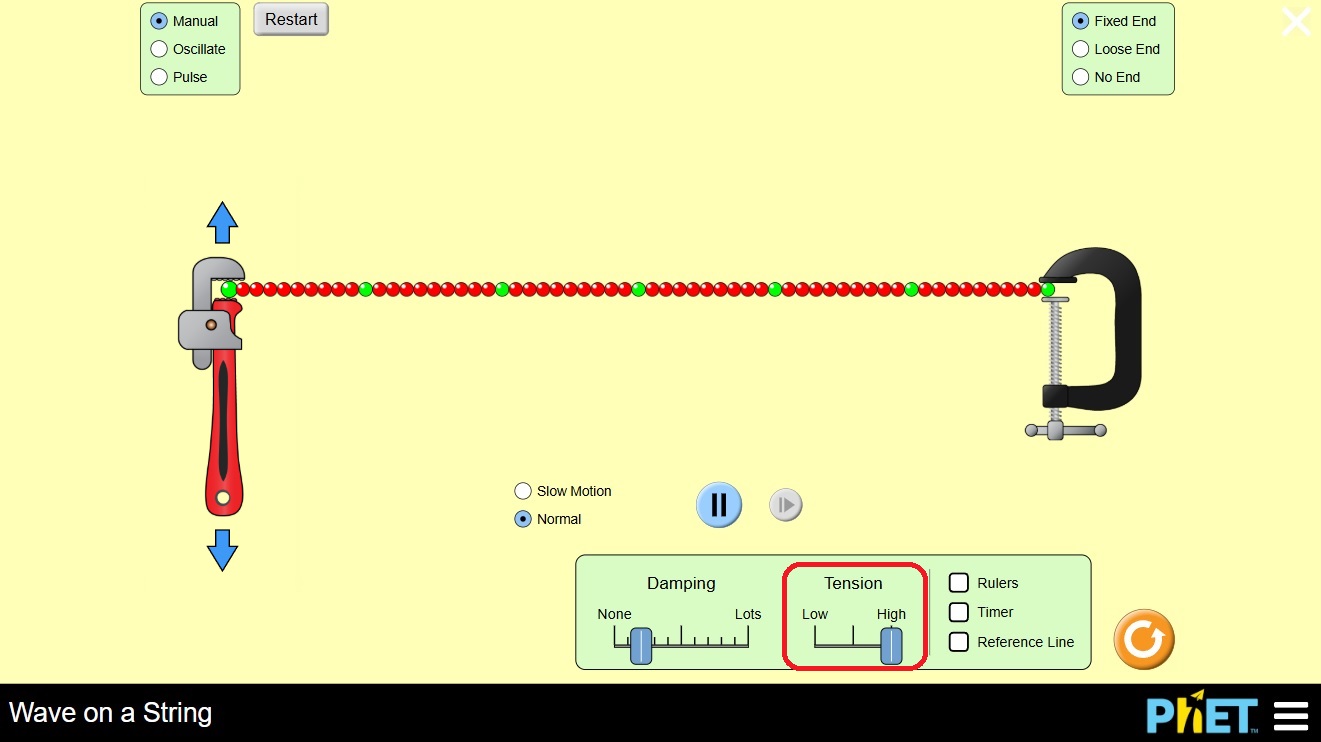Close the simulation with the X icon

click(x=1296, y=22)
